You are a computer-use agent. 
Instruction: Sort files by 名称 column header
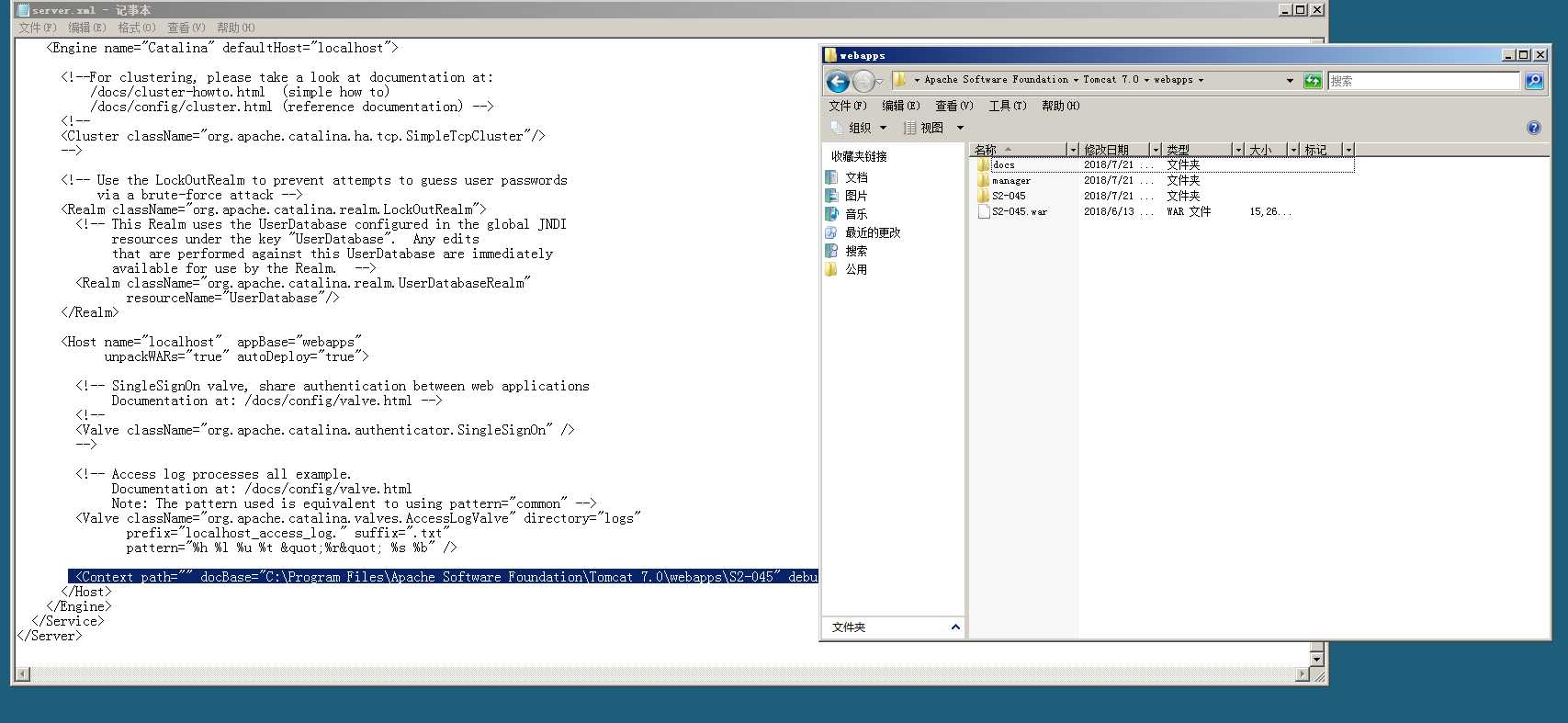(1018, 149)
